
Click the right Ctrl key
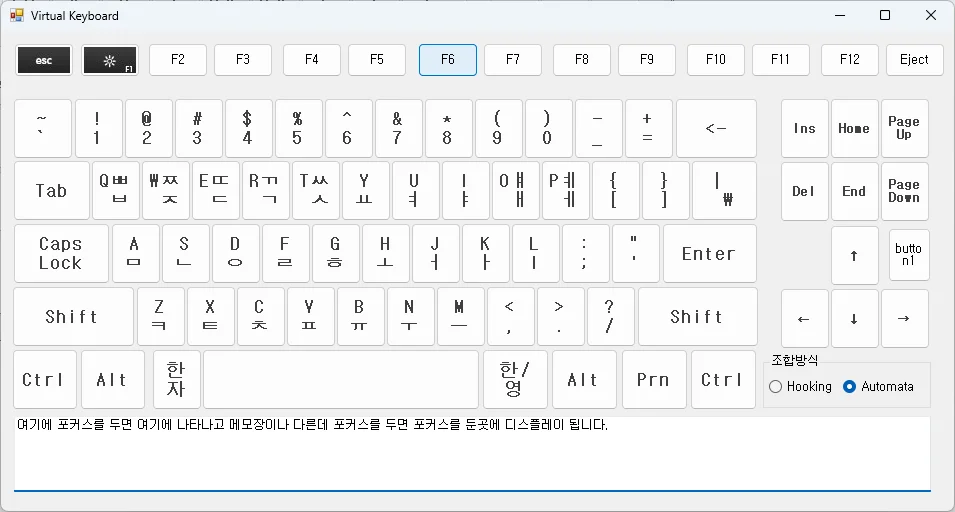pos(724,379)
